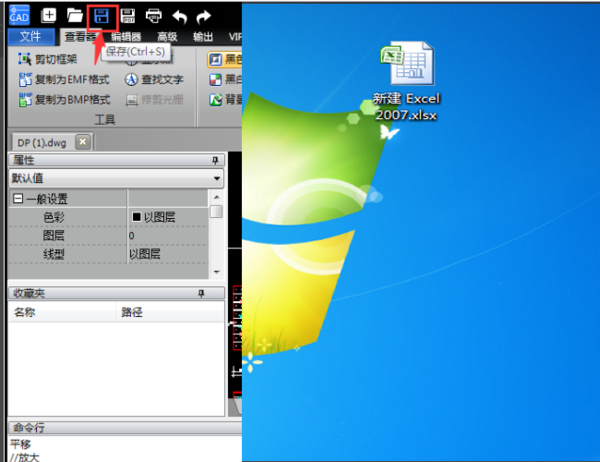Open a file with the folder icon

(75, 16)
